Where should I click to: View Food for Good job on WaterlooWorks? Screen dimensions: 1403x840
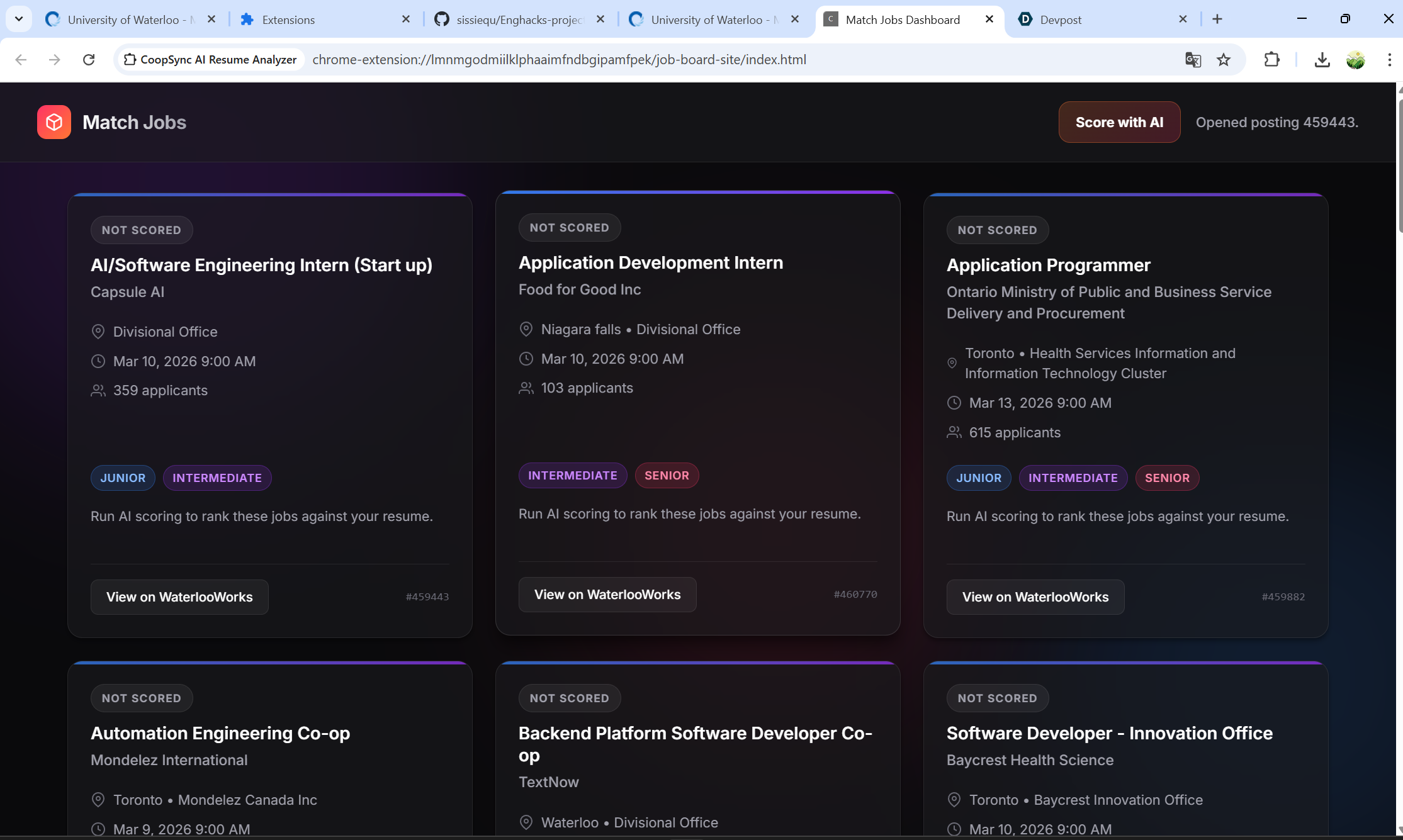607,595
